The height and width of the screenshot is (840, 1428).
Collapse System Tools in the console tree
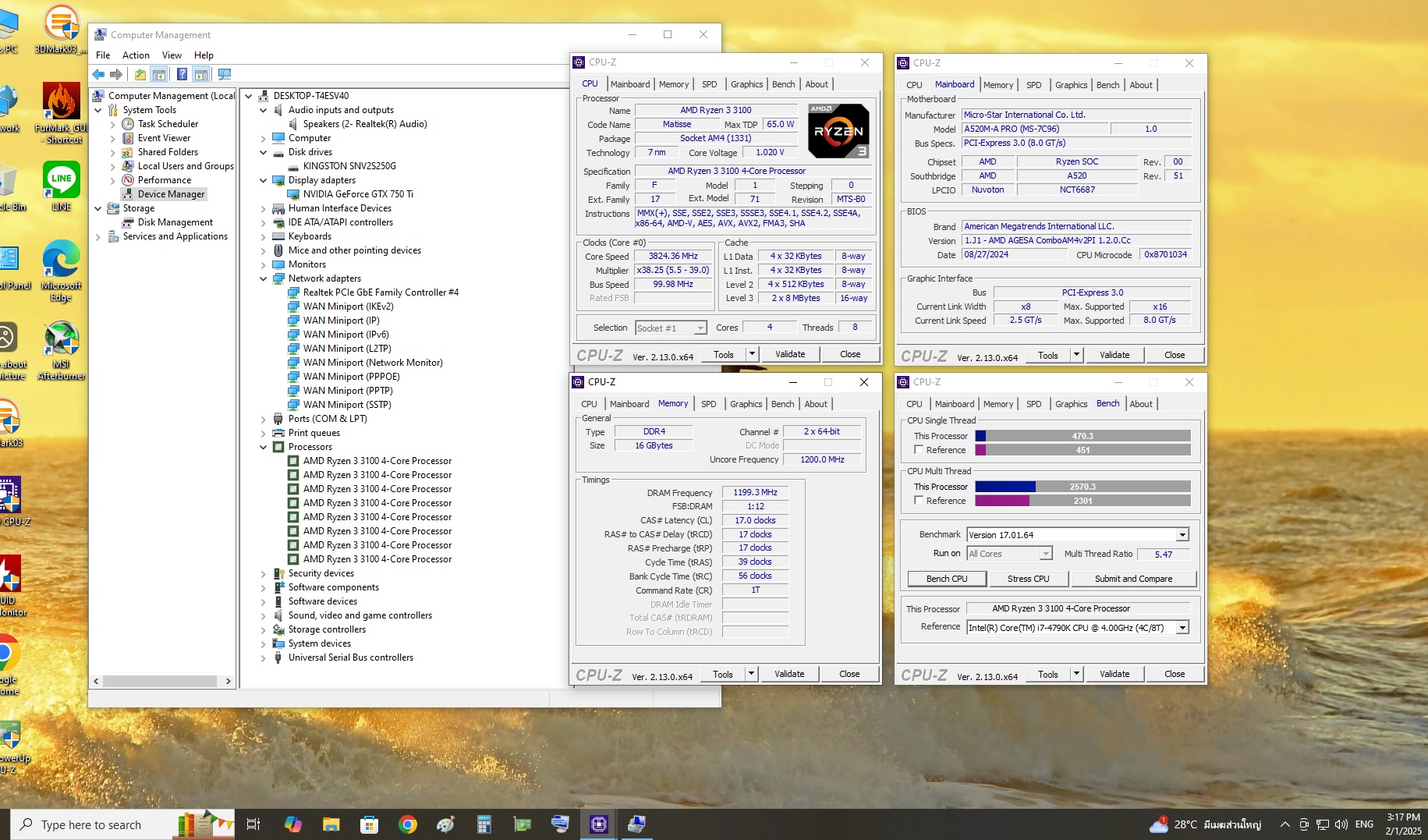(x=98, y=110)
